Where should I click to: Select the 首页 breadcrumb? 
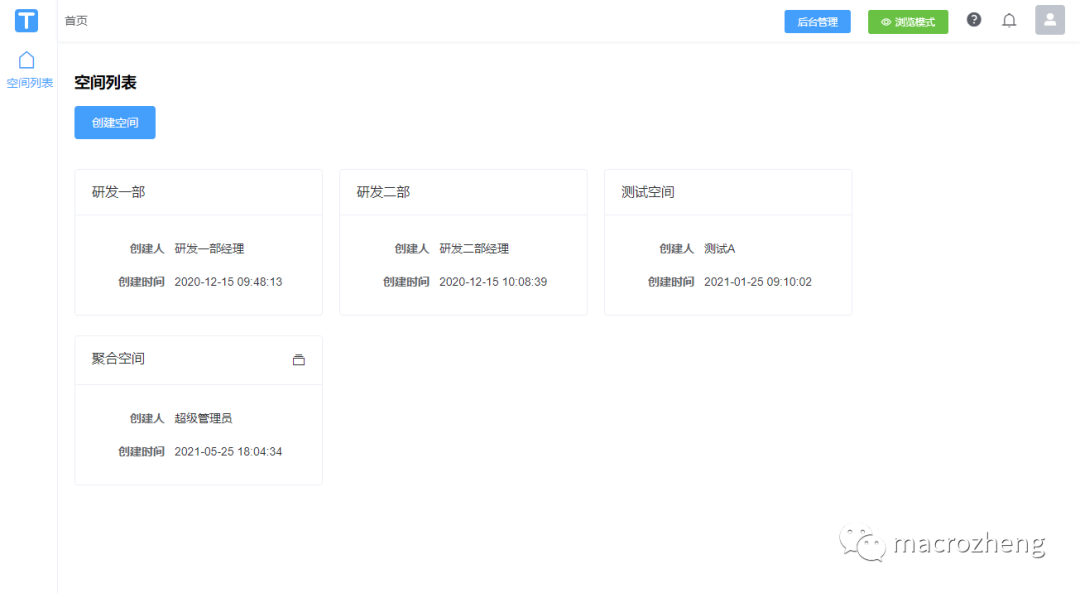click(x=76, y=21)
